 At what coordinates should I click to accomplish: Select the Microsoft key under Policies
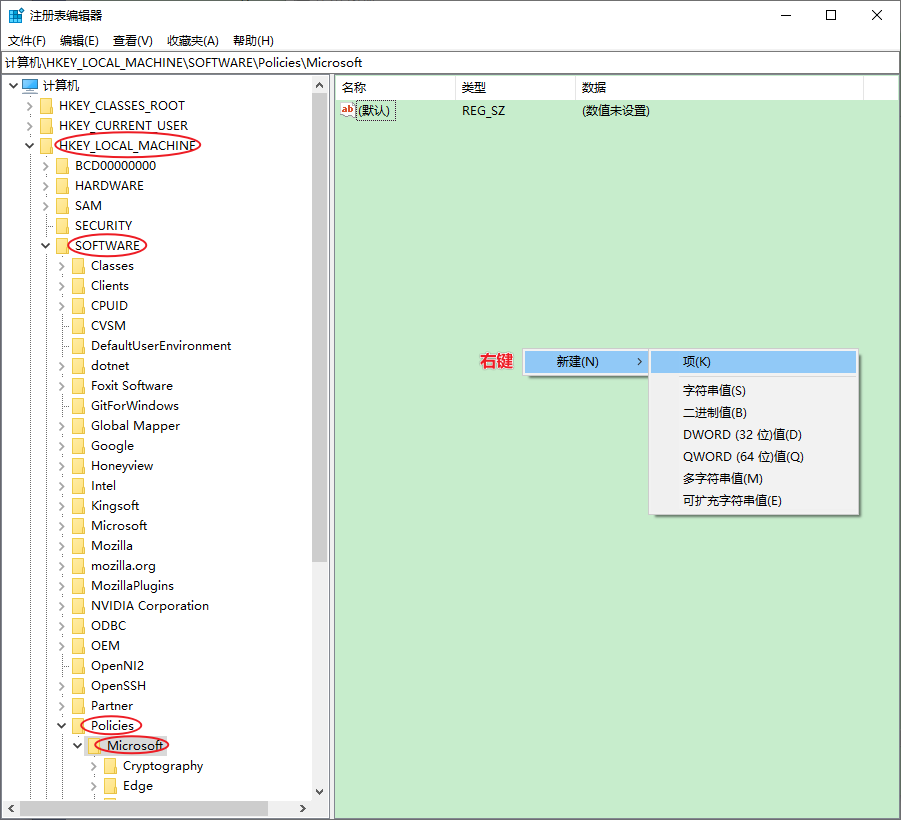135,746
